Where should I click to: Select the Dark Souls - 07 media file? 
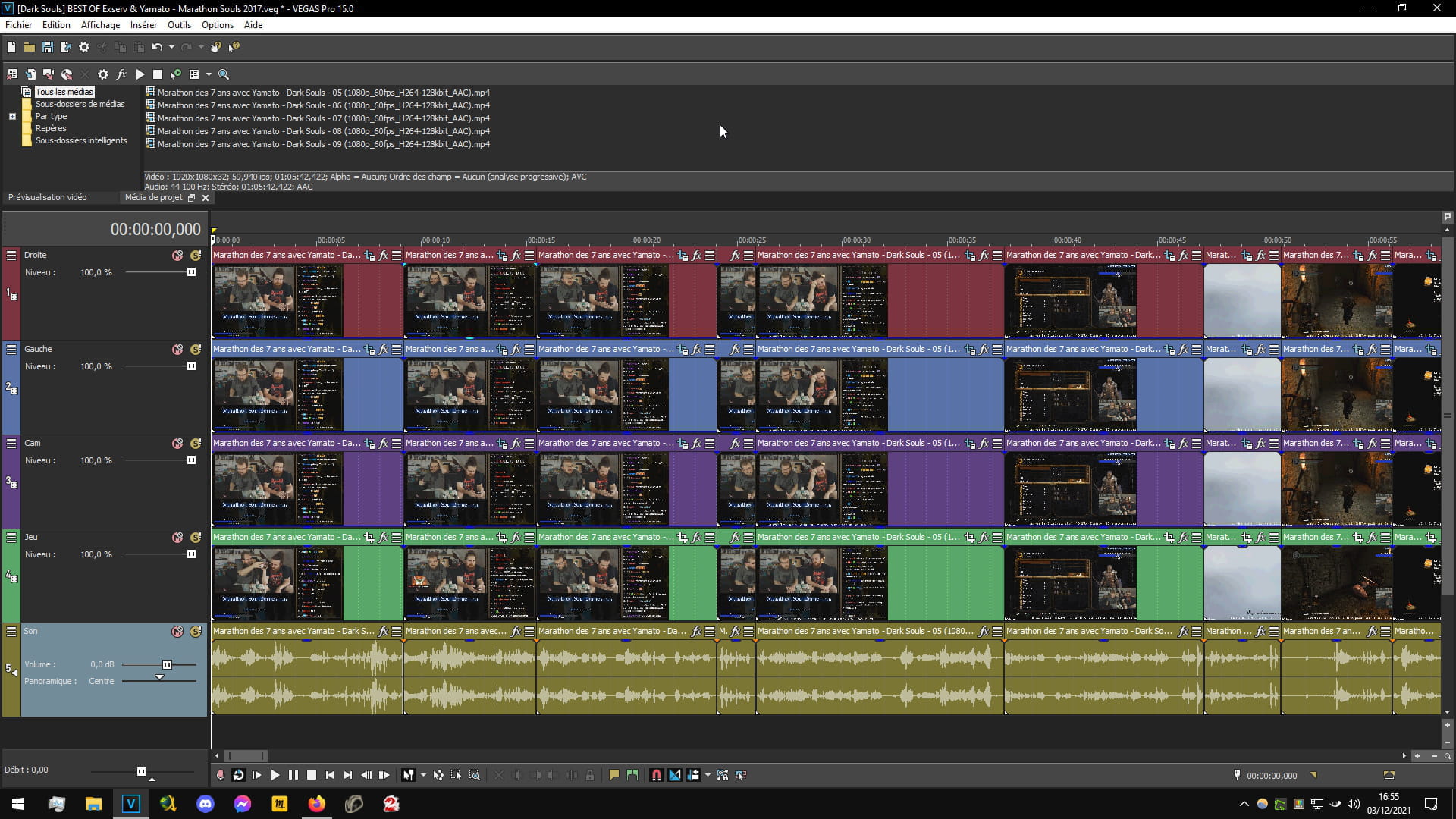[323, 118]
